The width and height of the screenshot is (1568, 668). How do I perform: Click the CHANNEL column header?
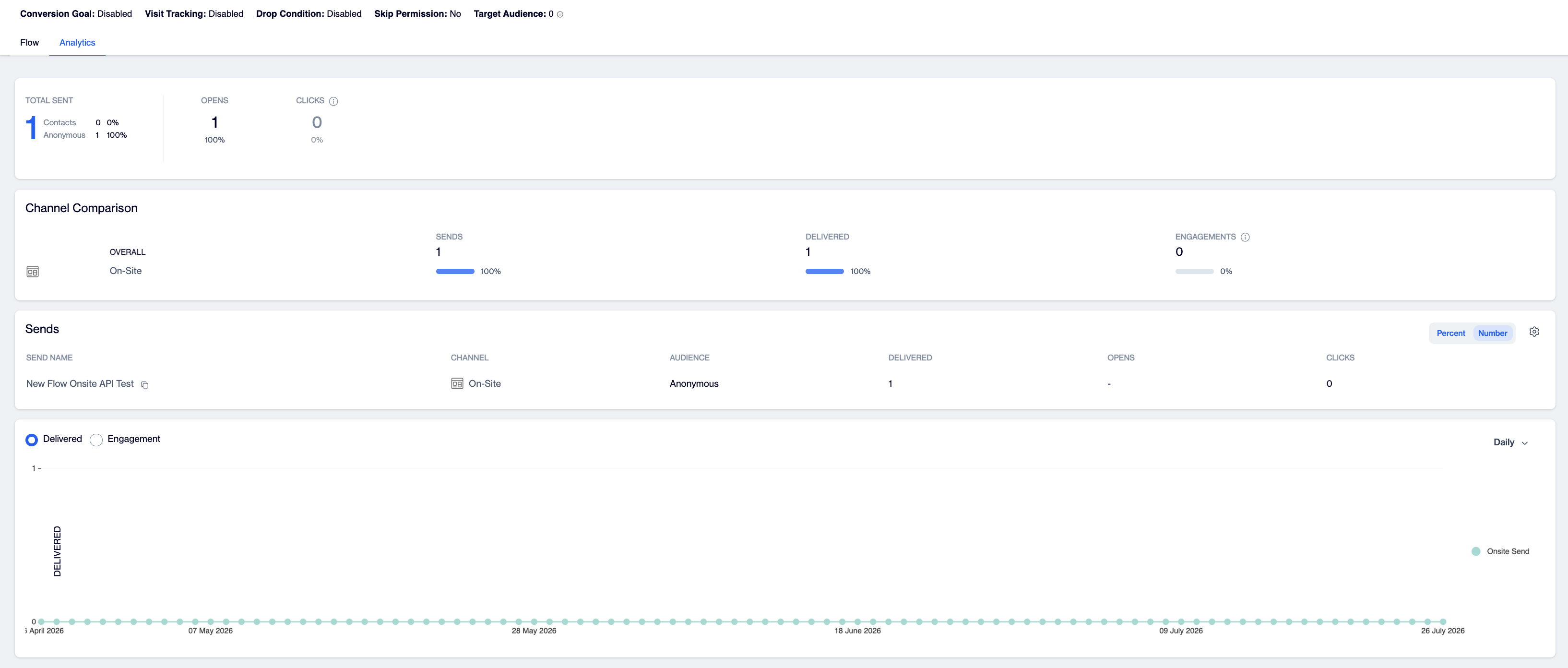pyautogui.click(x=470, y=358)
